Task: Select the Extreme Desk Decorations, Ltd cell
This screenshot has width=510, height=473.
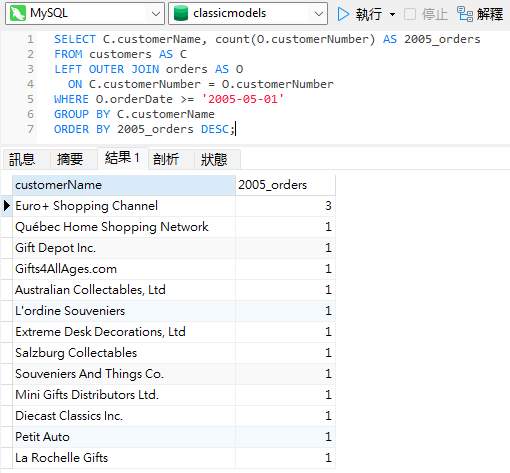Action: click(x=124, y=332)
